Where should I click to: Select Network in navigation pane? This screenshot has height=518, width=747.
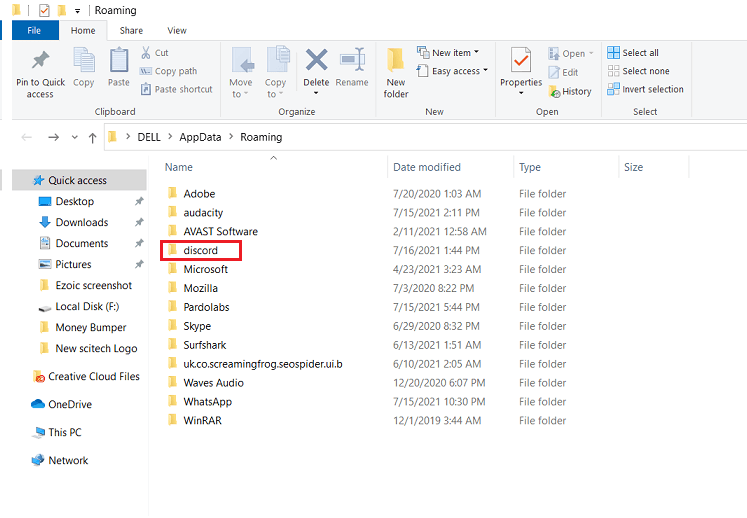click(x=60, y=460)
